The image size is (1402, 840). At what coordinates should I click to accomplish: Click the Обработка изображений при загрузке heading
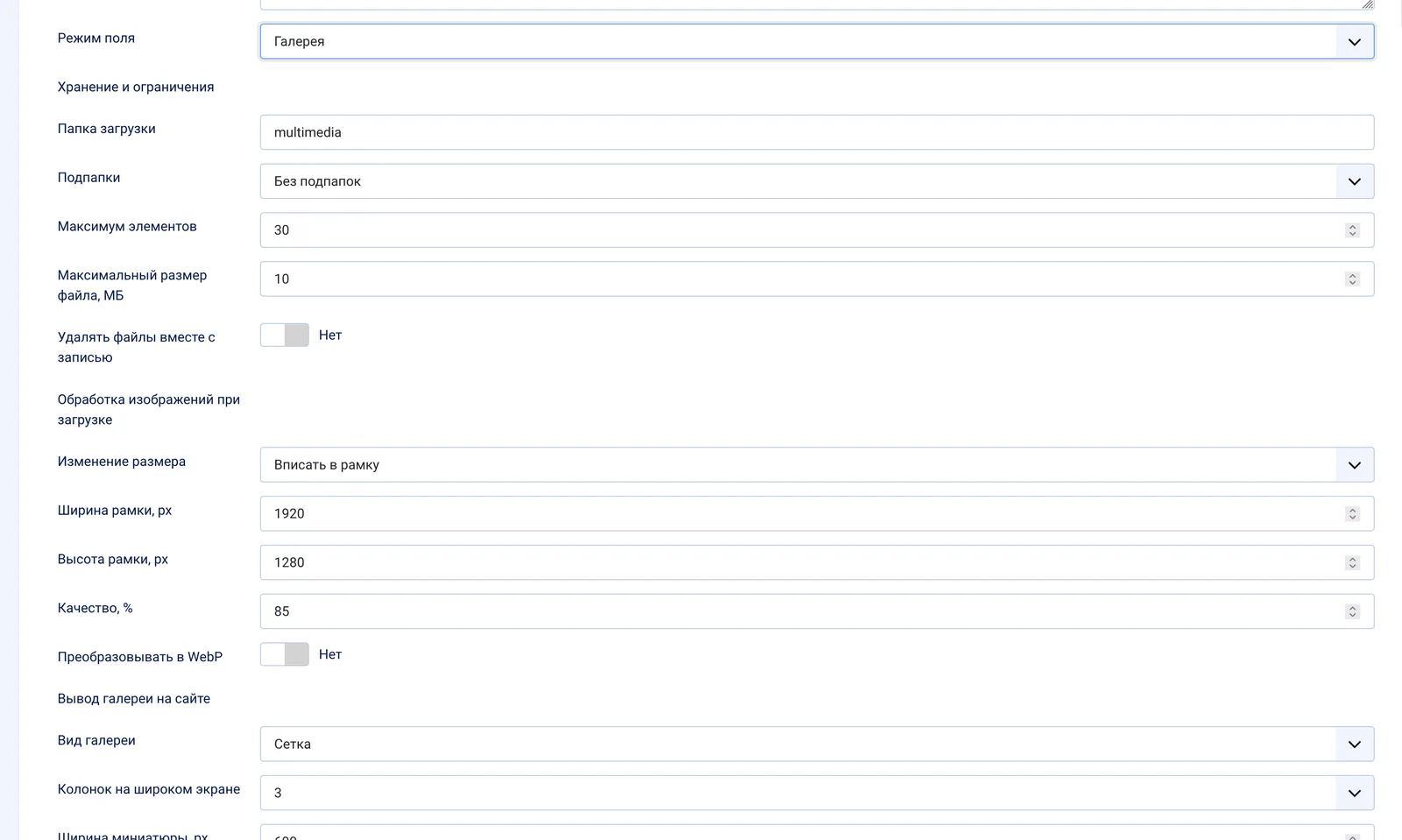tap(149, 409)
